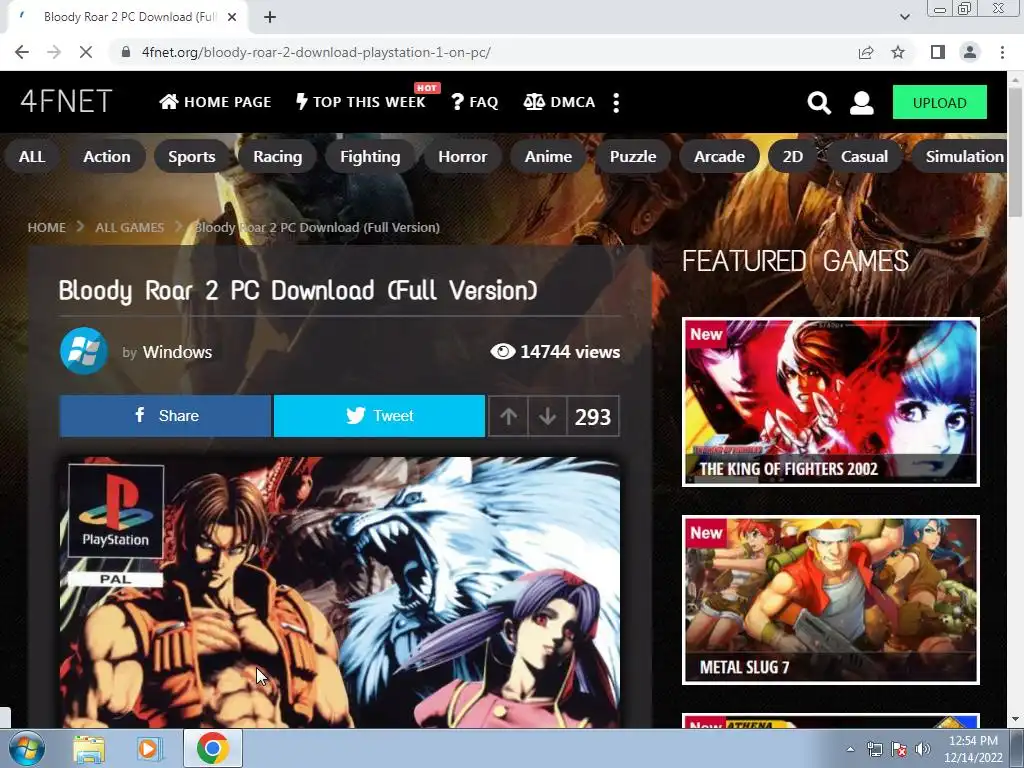Viewport: 1024px width, 768px height.
Task: Select the Anime category
Action: coord(549,157)
